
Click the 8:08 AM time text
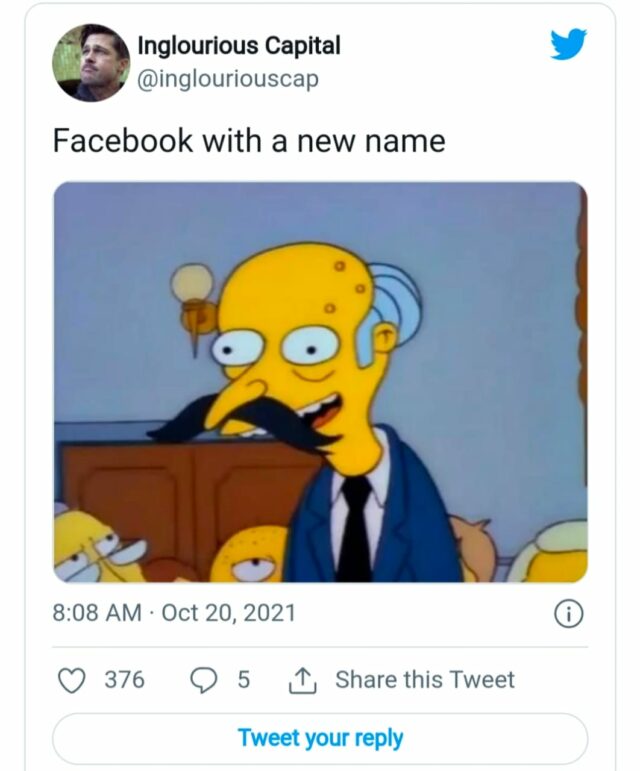[x=97, y=612]
